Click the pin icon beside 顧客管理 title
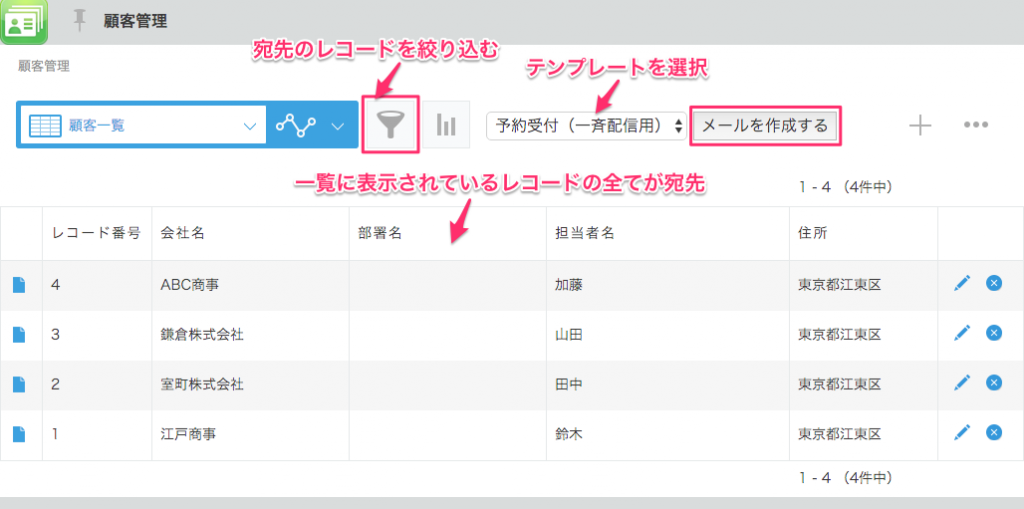1024x509 pixels. pyautogui.click(x=80, y=22)
